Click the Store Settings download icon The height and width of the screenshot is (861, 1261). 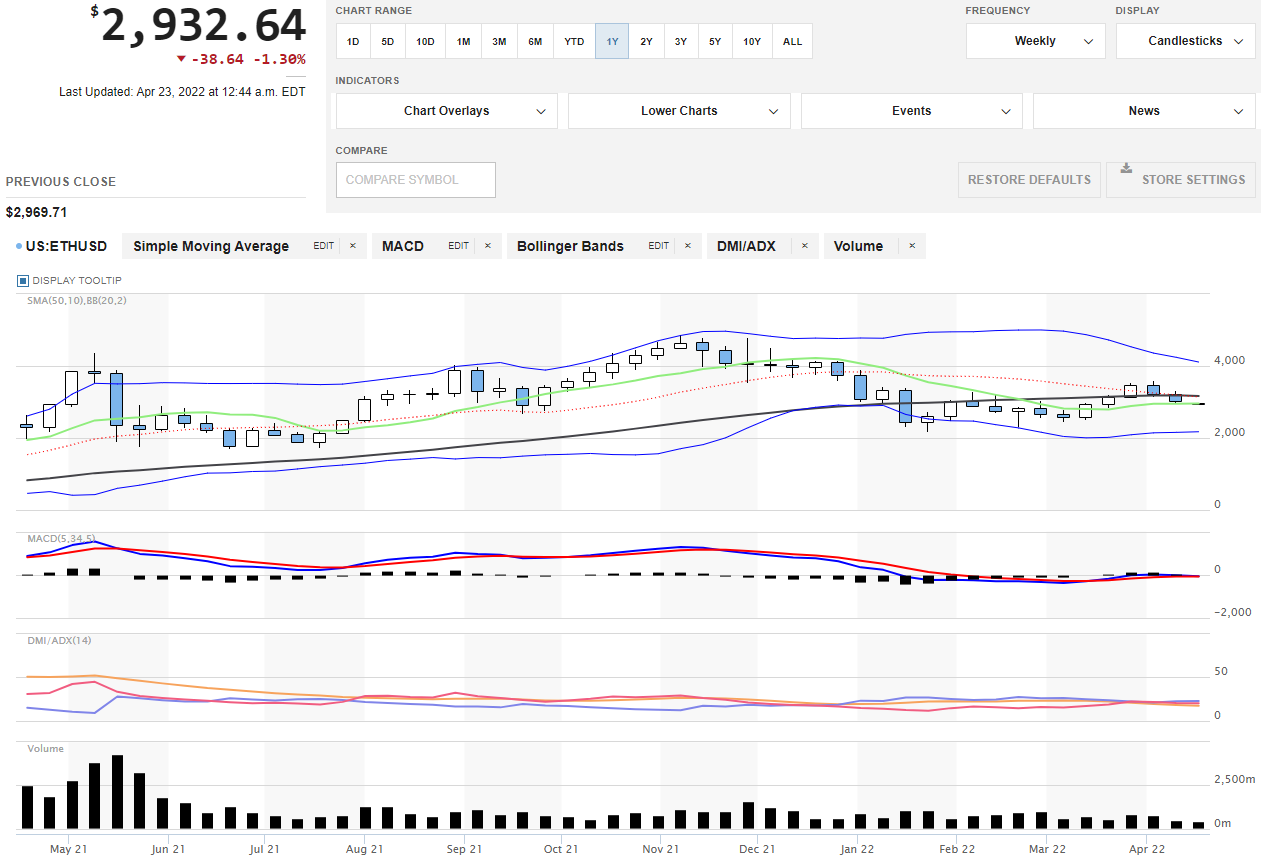point(1126,168)
